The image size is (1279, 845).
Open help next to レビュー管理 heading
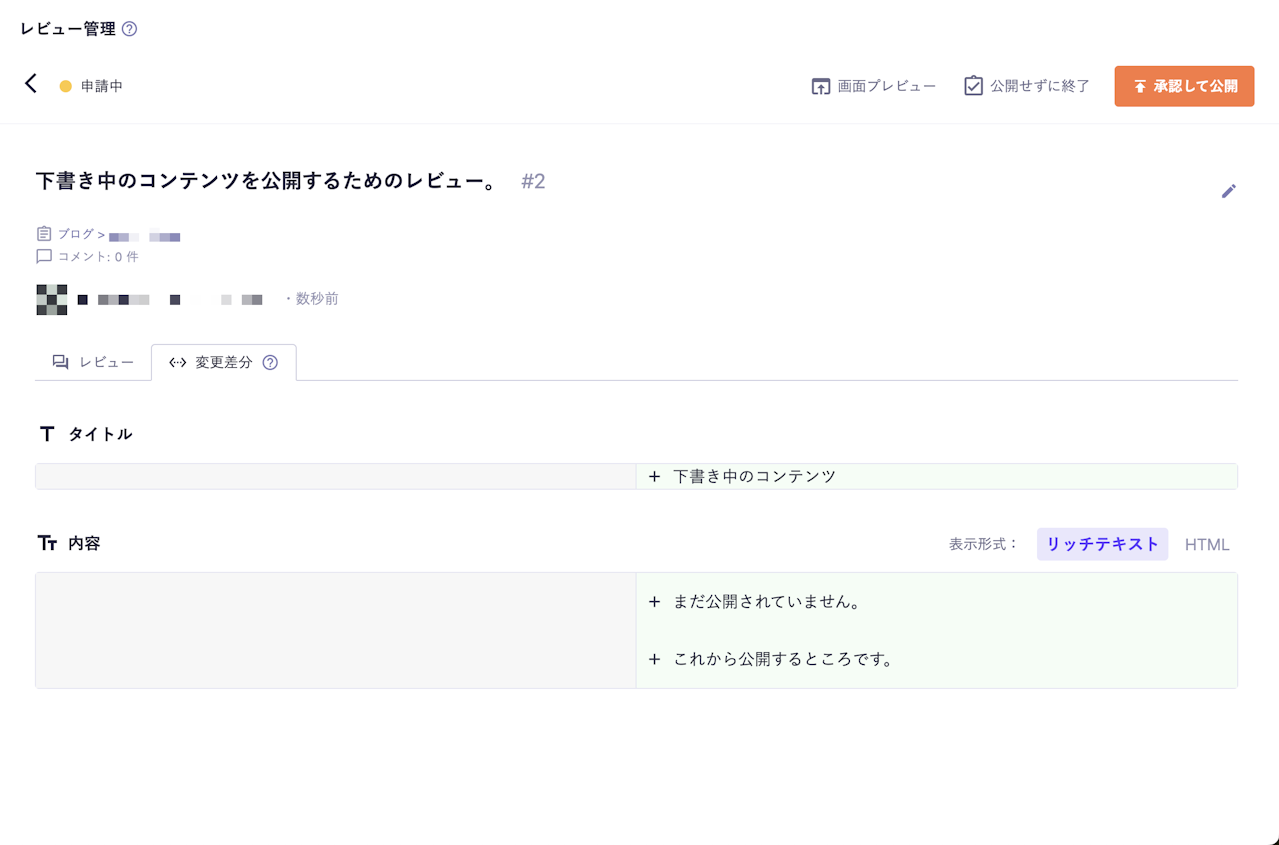pos(128,29)
